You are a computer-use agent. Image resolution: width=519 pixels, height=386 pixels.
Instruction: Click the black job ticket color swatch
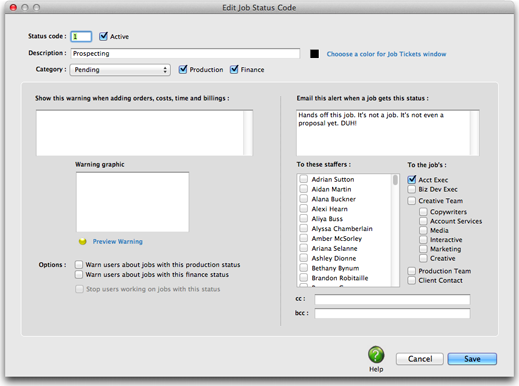(x=314, y=54)
